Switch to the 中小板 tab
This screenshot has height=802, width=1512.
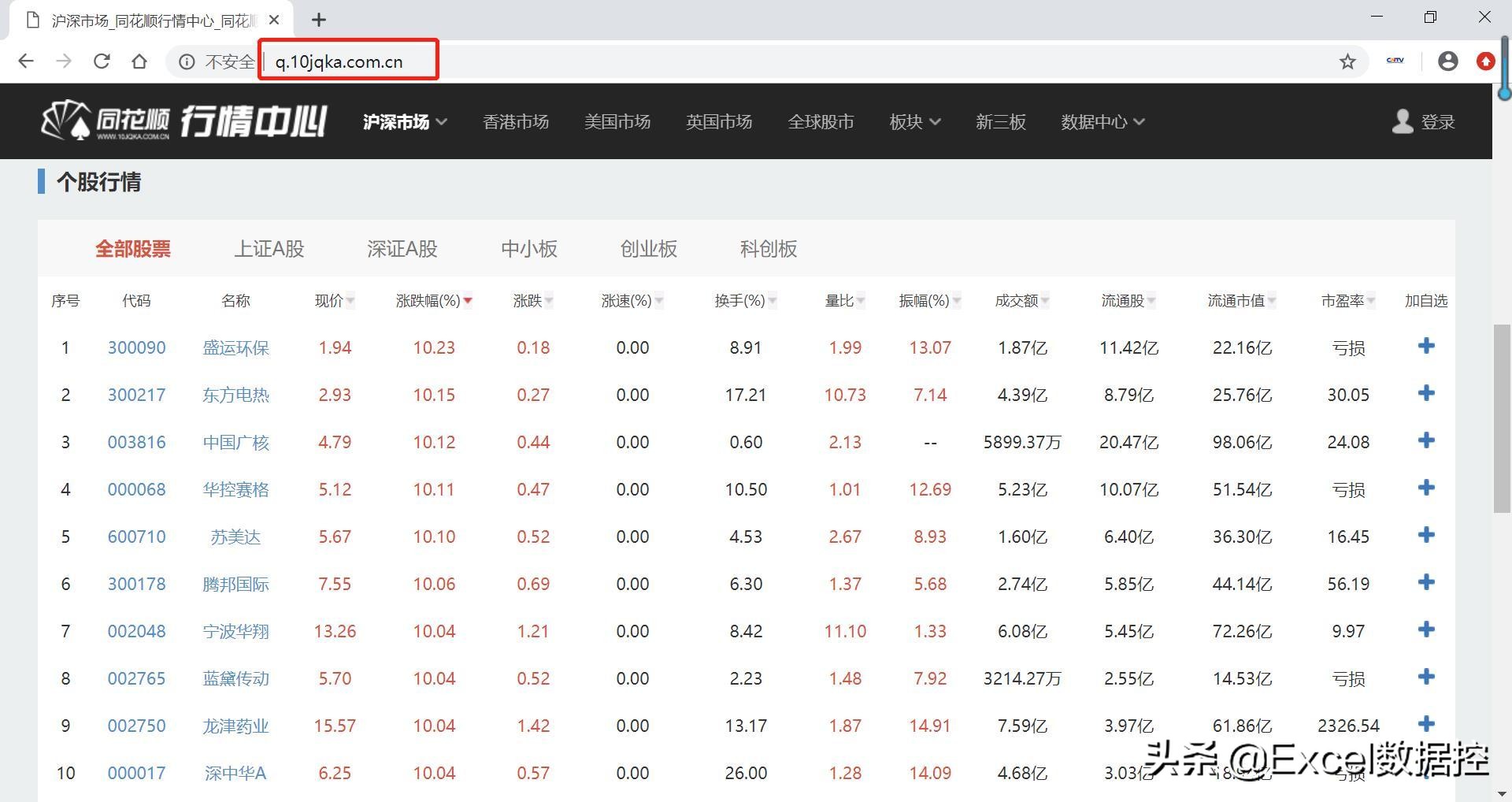point(529,249)
